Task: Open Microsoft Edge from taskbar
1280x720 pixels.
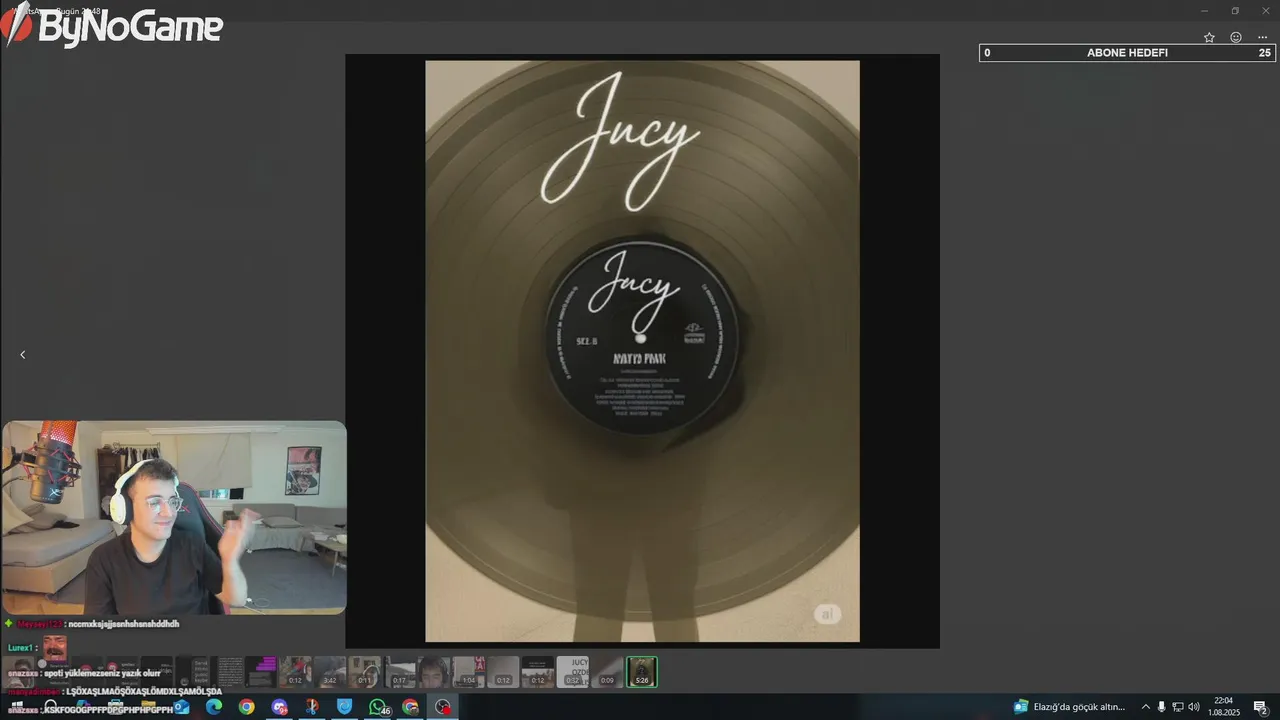Action: click(214, 707)
